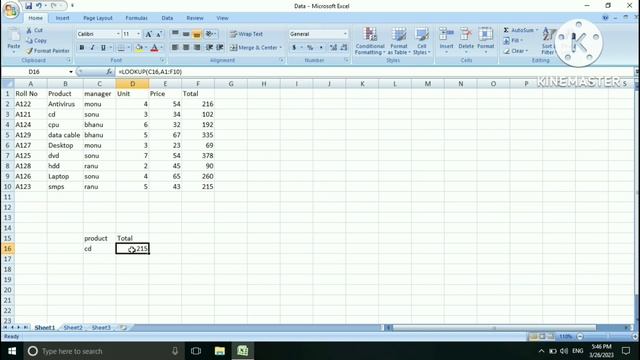The width and height of the screenshot is (640, 360).
Task: Center text horizontally
Action: [x=186, y=47]
